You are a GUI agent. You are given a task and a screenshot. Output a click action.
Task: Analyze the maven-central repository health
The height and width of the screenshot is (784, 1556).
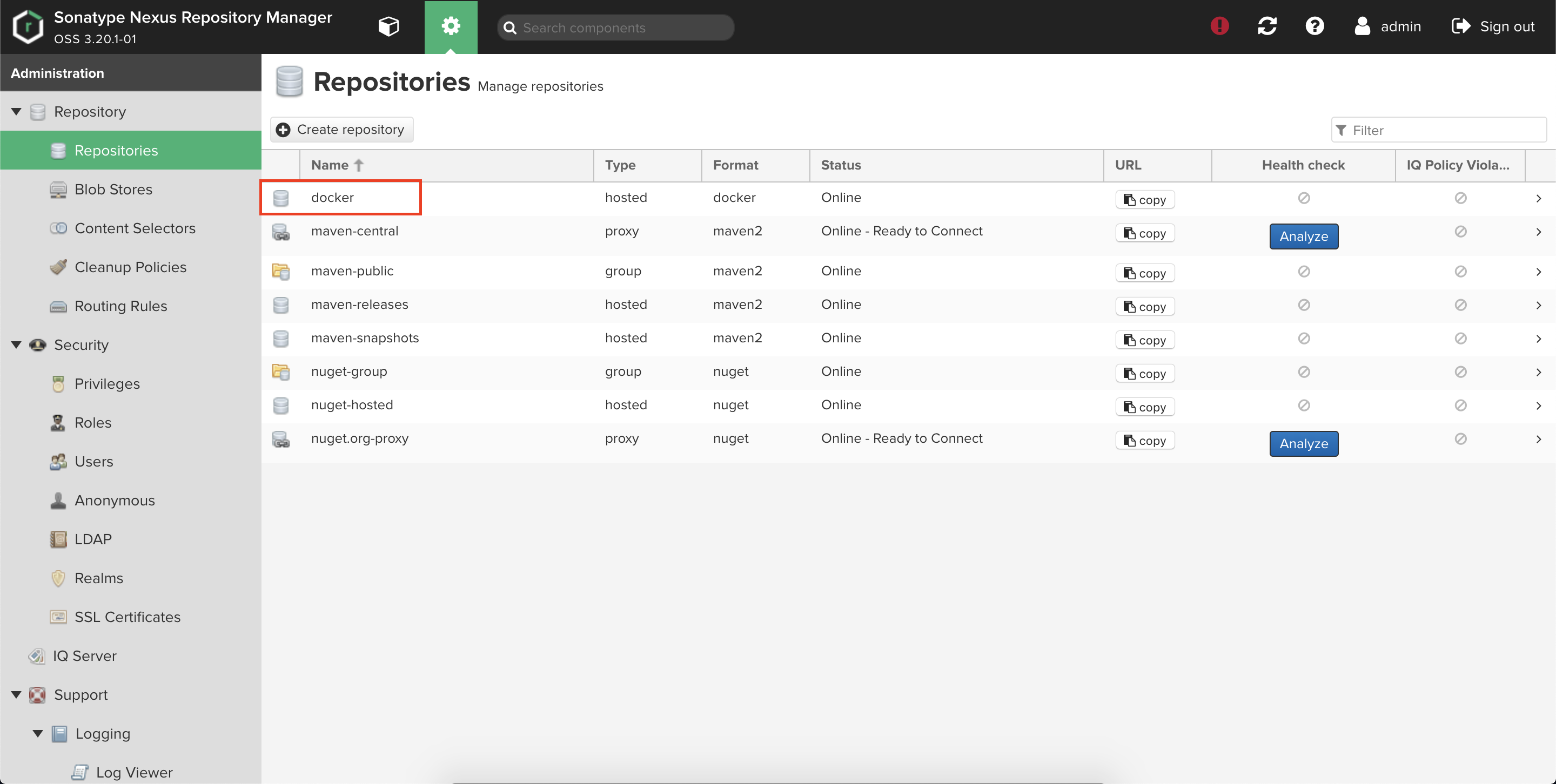[1303, 236]
